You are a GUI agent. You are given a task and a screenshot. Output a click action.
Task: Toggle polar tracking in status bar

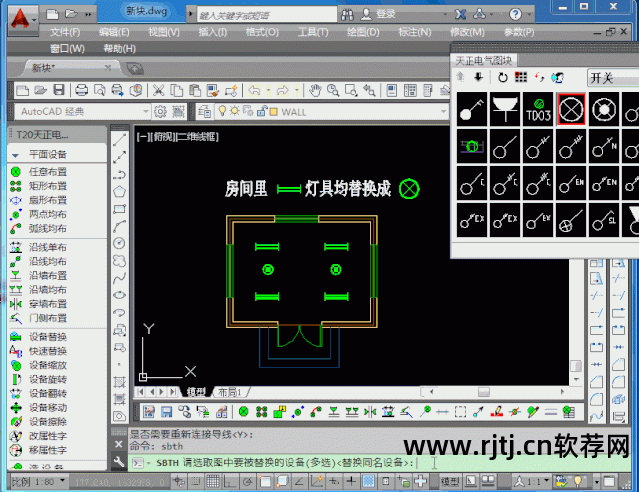pyautogui.click(x=247, y=482)
